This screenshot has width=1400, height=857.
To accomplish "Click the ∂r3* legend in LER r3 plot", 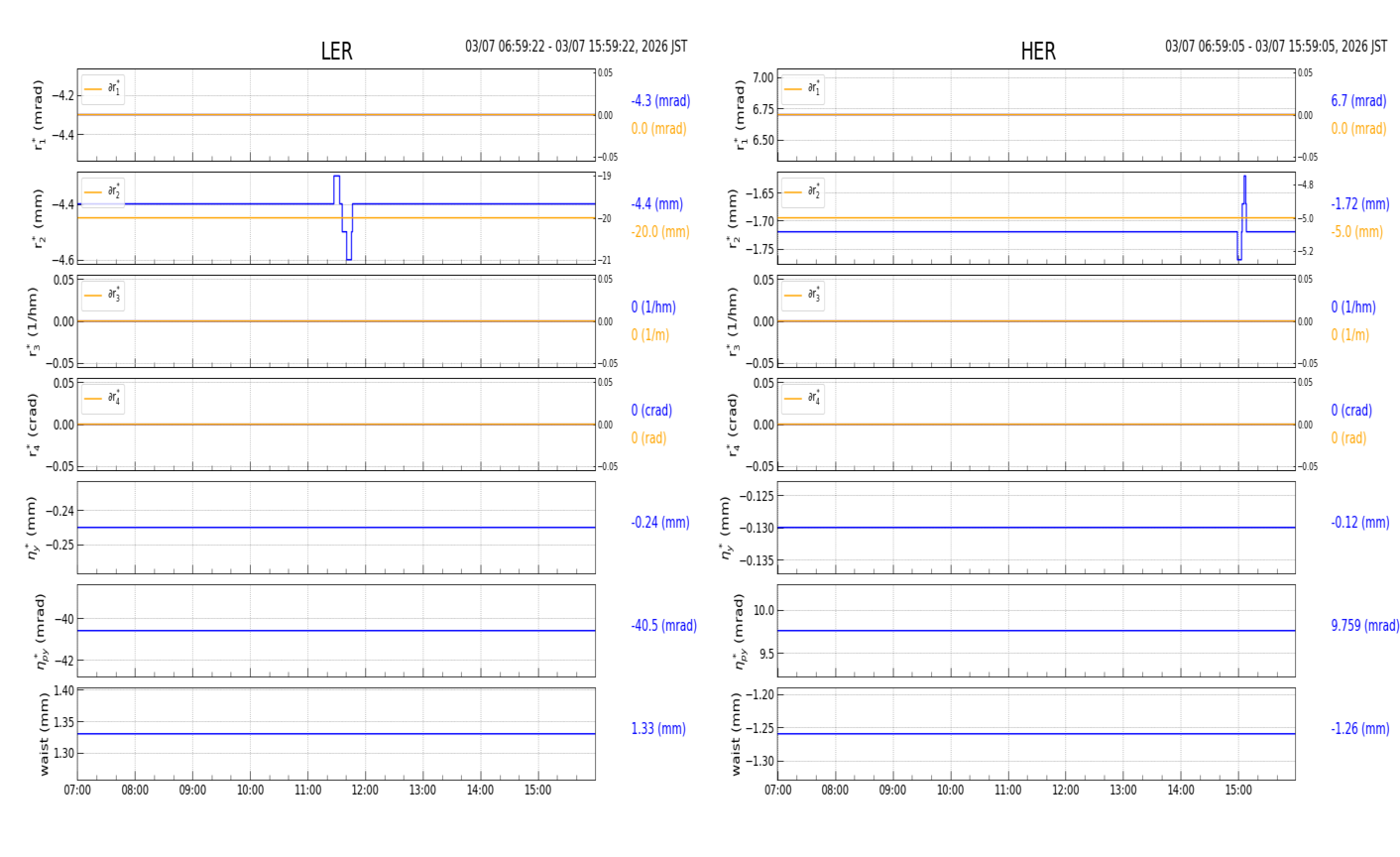I will click(x=103, y=296).
